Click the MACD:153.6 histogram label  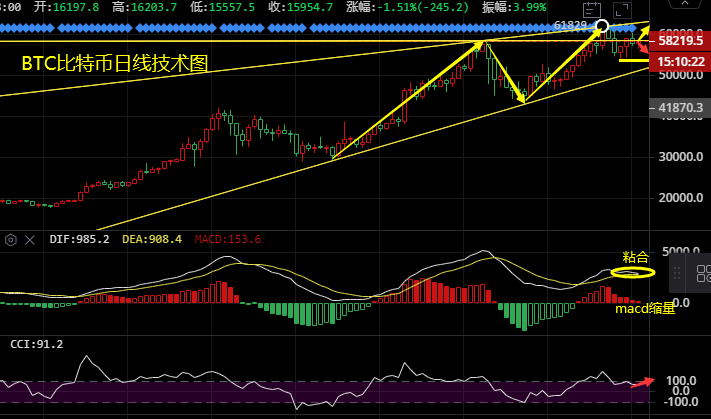(x=228, y=239)
